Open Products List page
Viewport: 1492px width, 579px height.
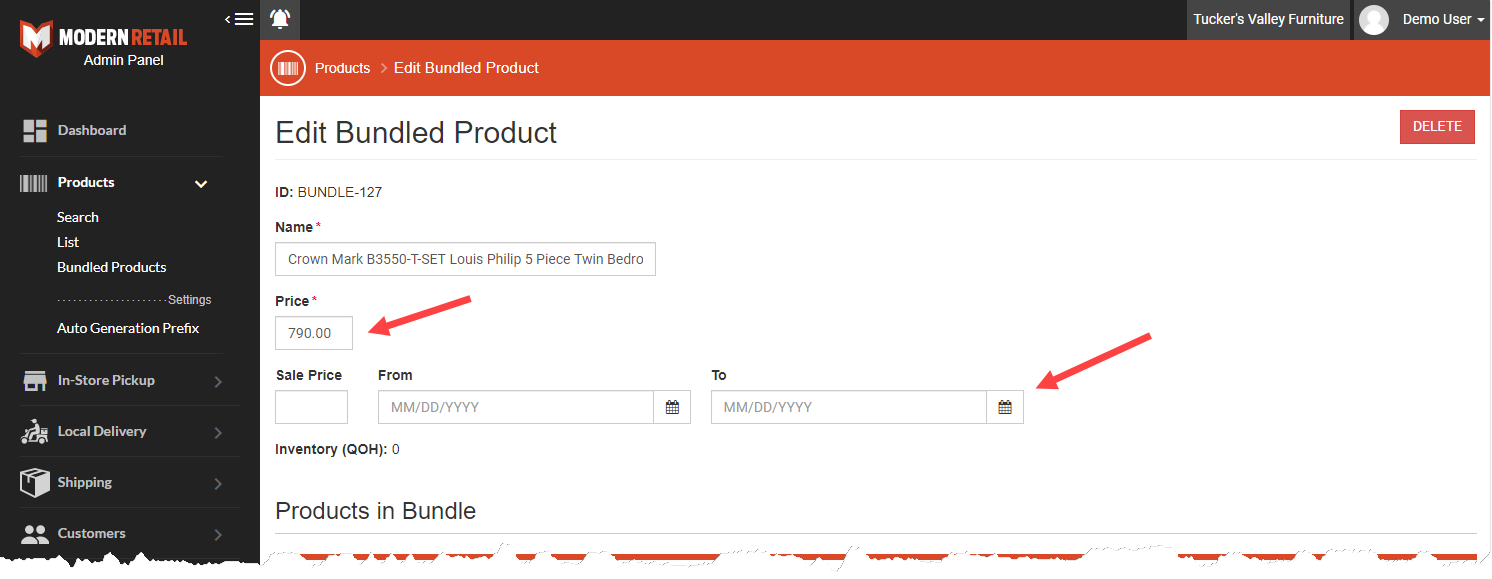point(68,242)
